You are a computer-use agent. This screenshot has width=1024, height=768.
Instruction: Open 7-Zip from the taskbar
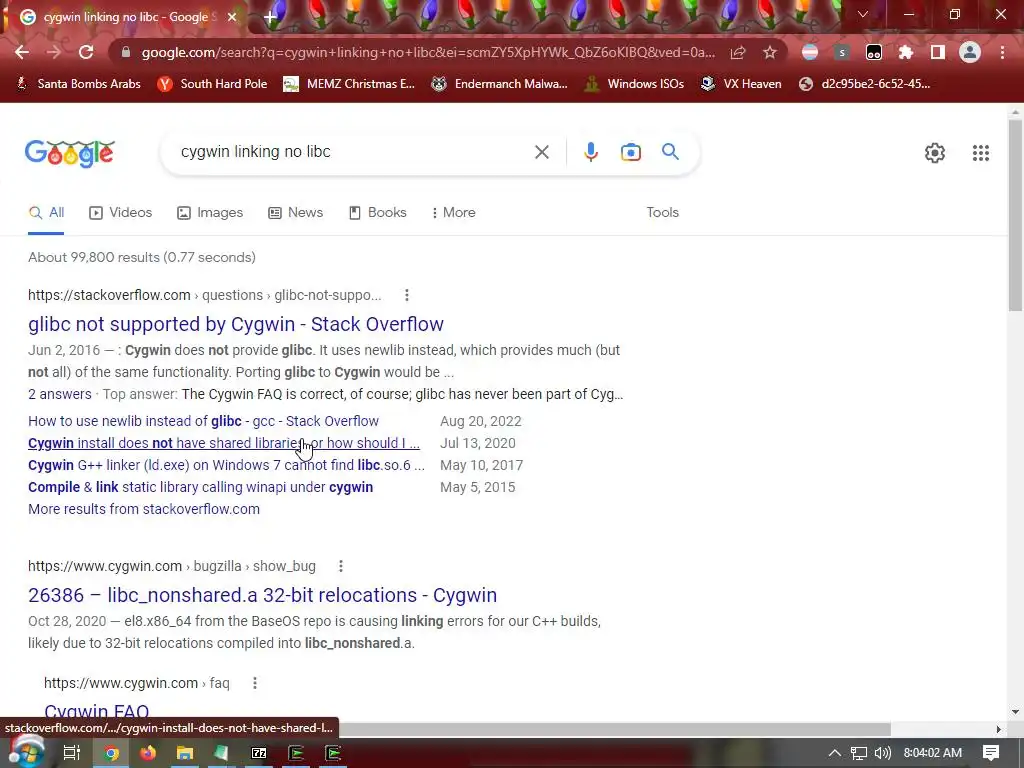pos(259,753)
